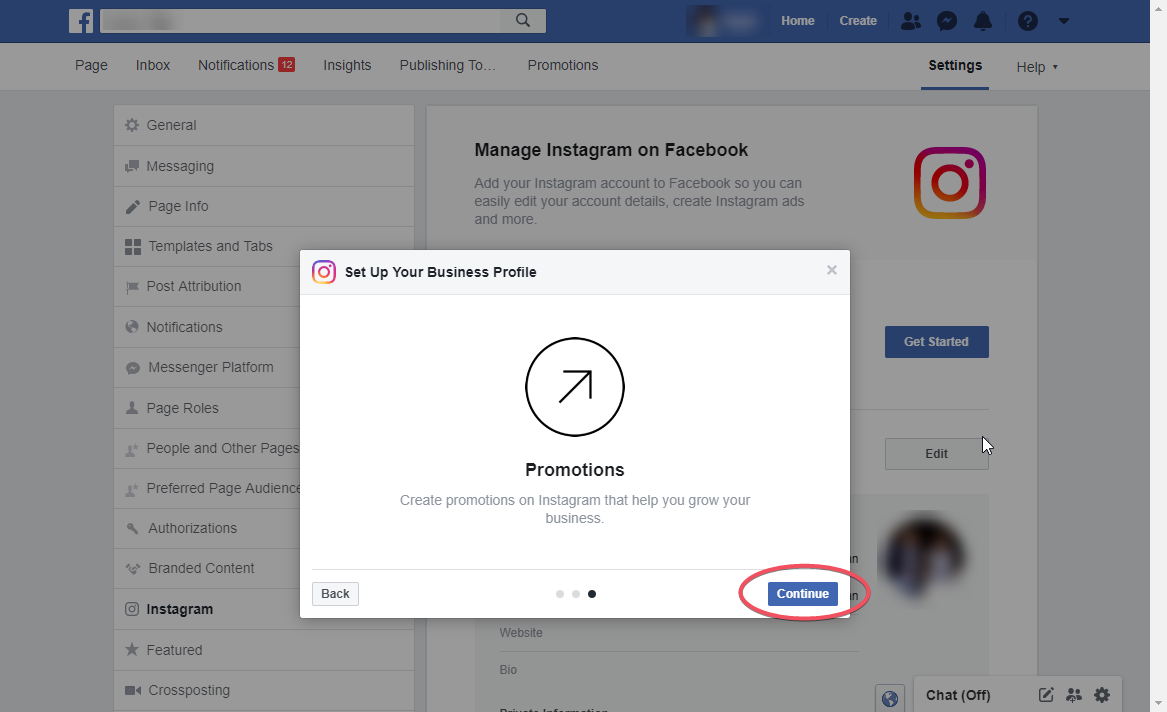The image size is (1167, 712).
Task: Select the third step dot indicator
Action: pos(592,594)
